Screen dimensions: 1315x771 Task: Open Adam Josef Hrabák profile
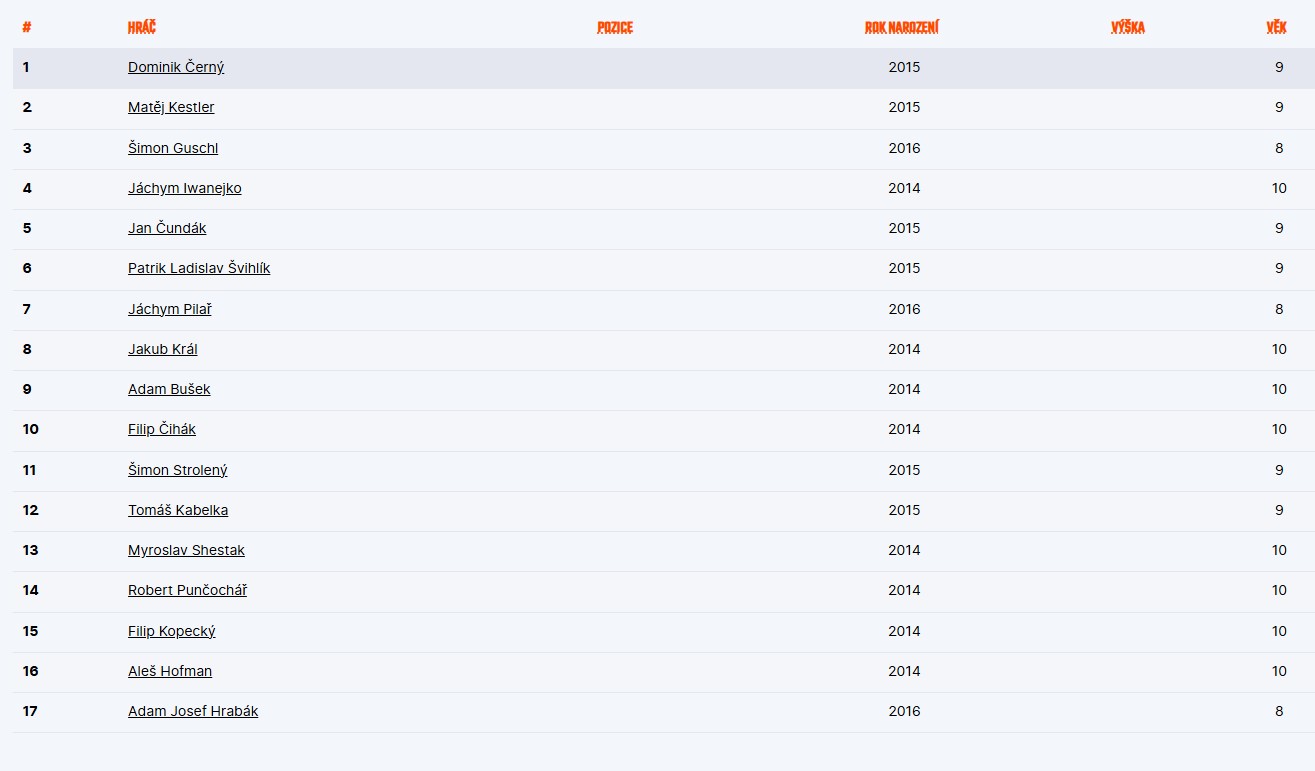pyautogui.click(x=193, y=711)
